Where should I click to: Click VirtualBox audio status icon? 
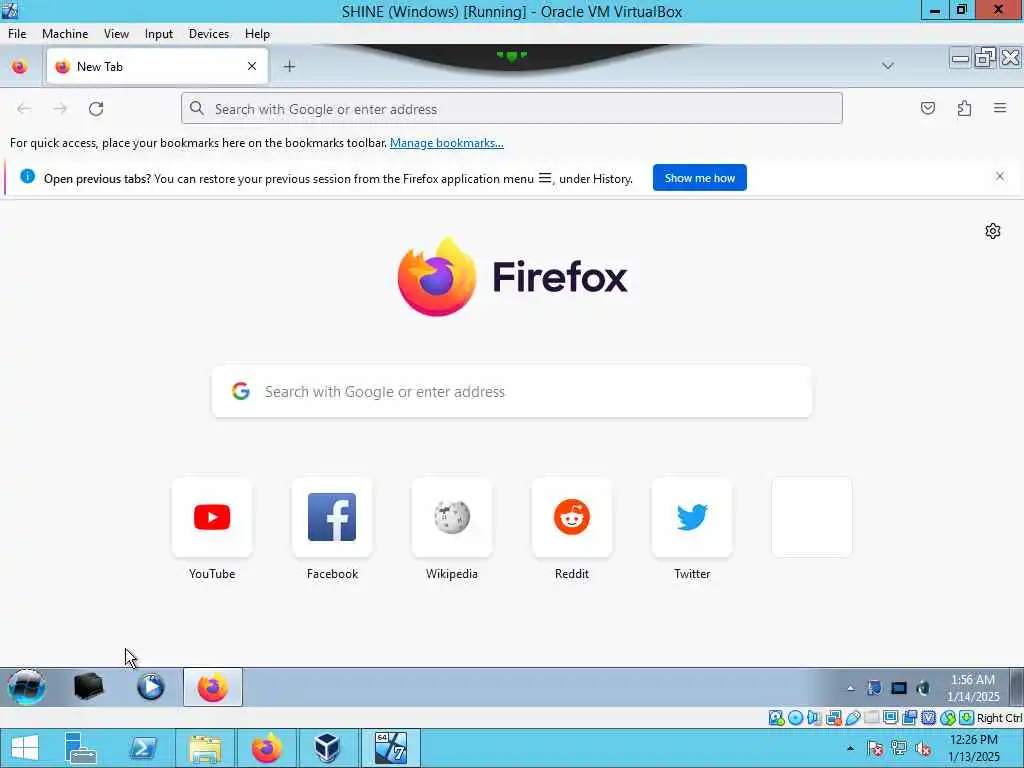(814, 718)
